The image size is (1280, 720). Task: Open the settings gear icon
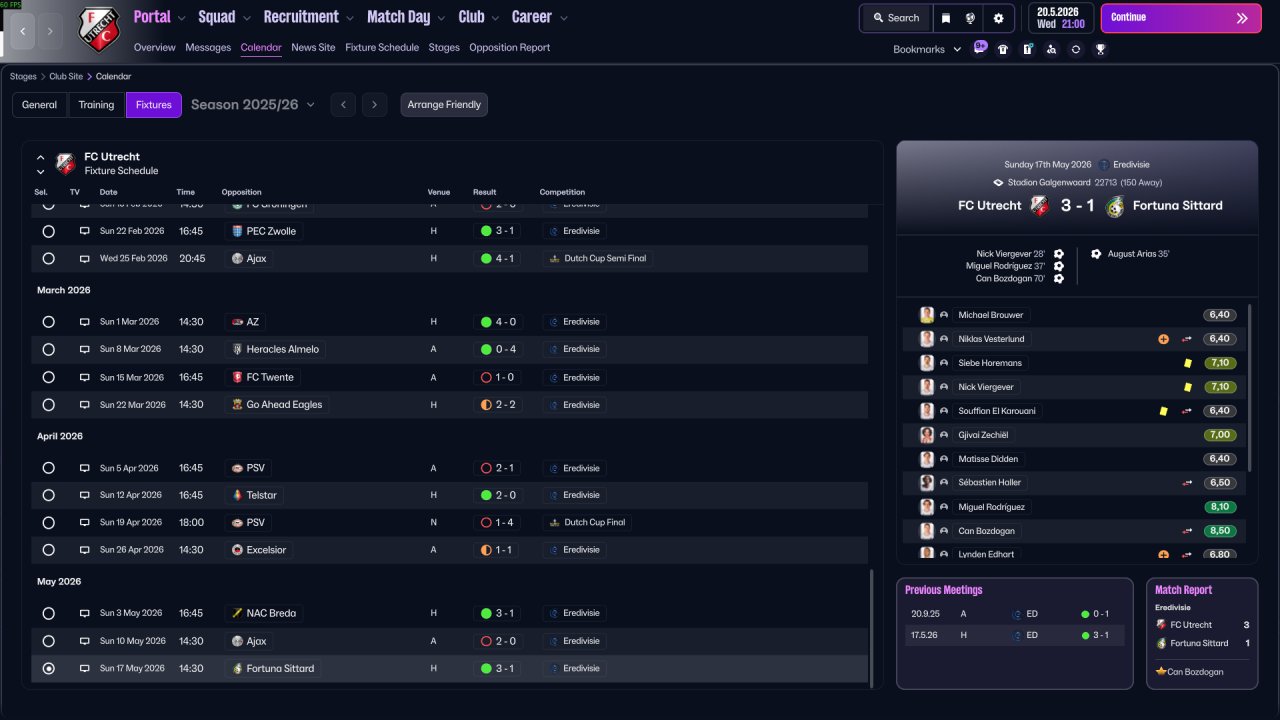pos(998,18)
